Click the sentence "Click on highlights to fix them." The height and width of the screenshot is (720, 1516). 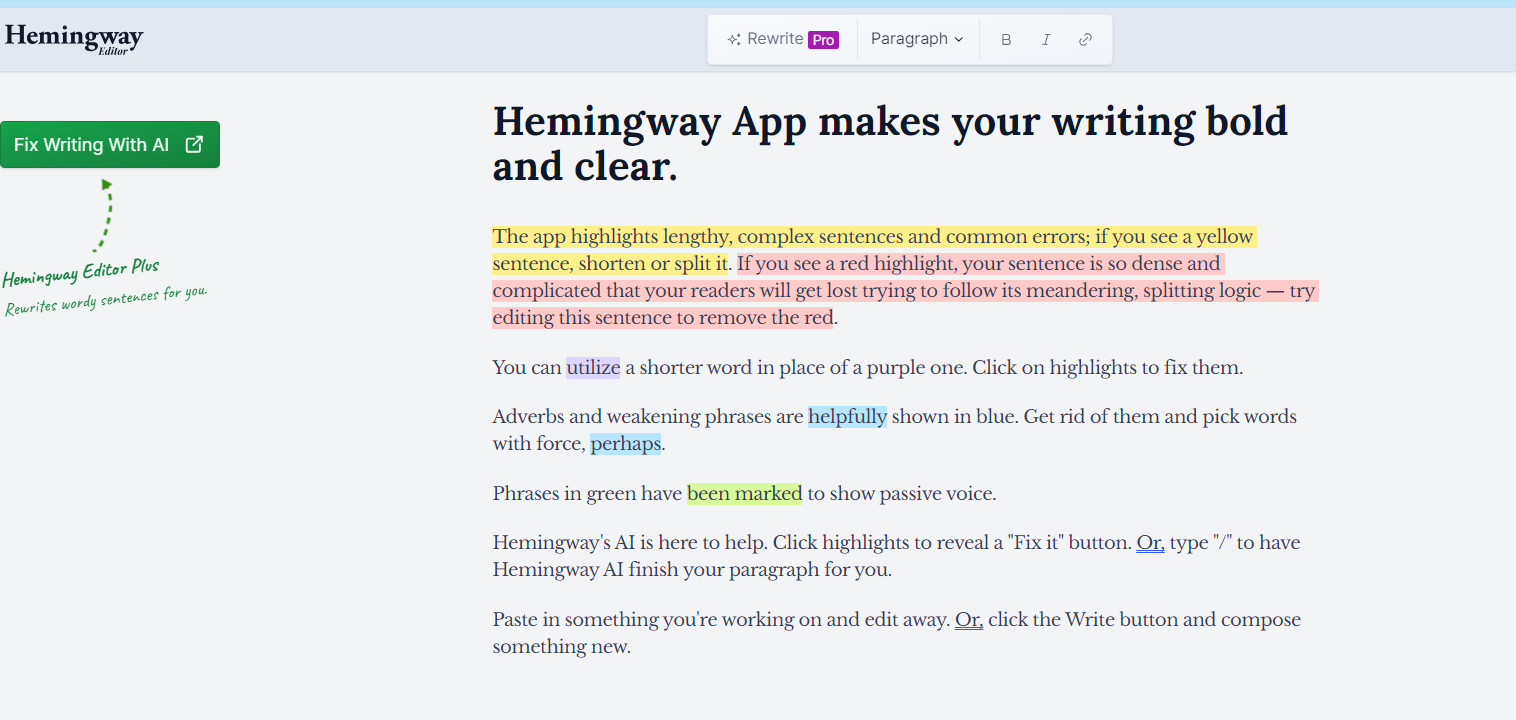[x=1107, y=367]
